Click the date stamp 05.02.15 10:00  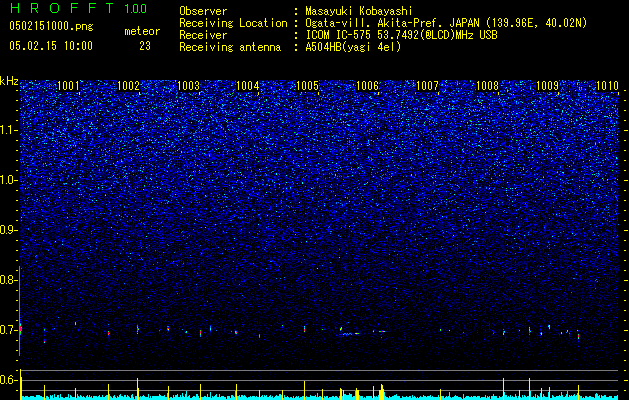pyautogui.click(x=51, y=46)
